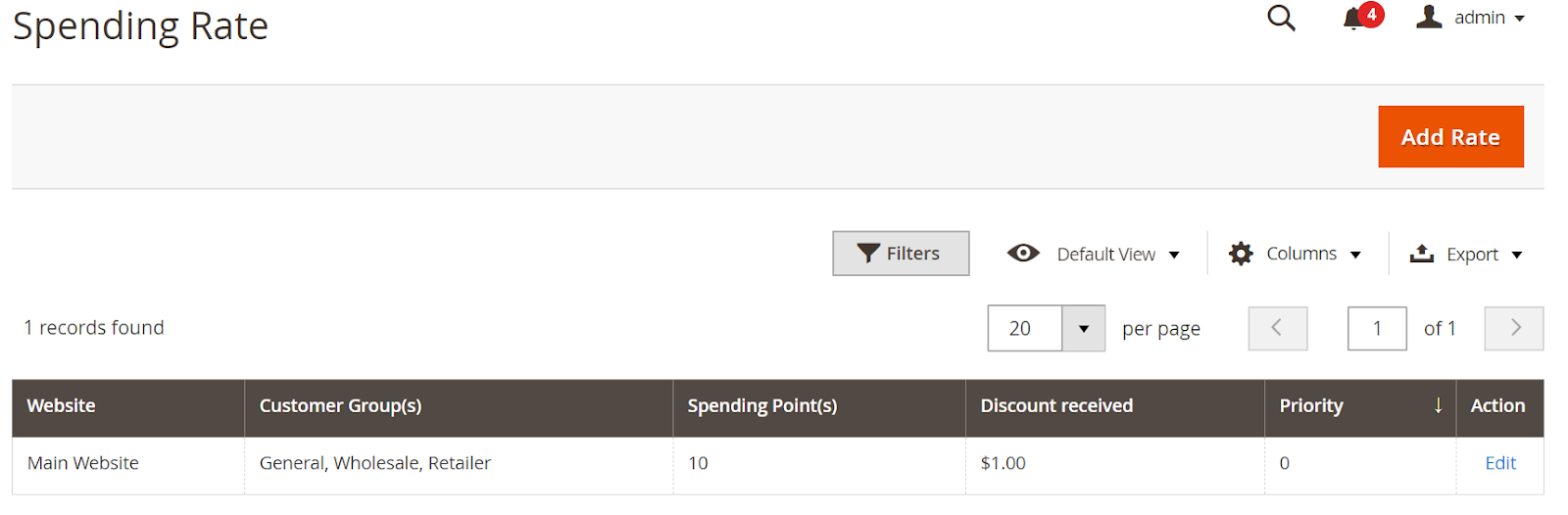Image resolution: width=1568 pixels, height=515 pixels.
Task: Click the eye icon for Default View
Action: (x=1023, y=254)
